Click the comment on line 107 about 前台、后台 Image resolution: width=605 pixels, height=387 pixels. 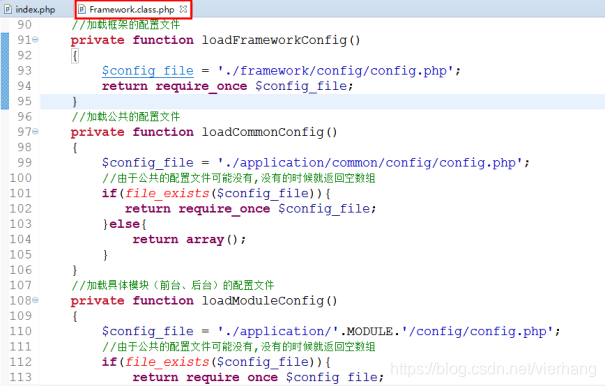coord(172,285)
